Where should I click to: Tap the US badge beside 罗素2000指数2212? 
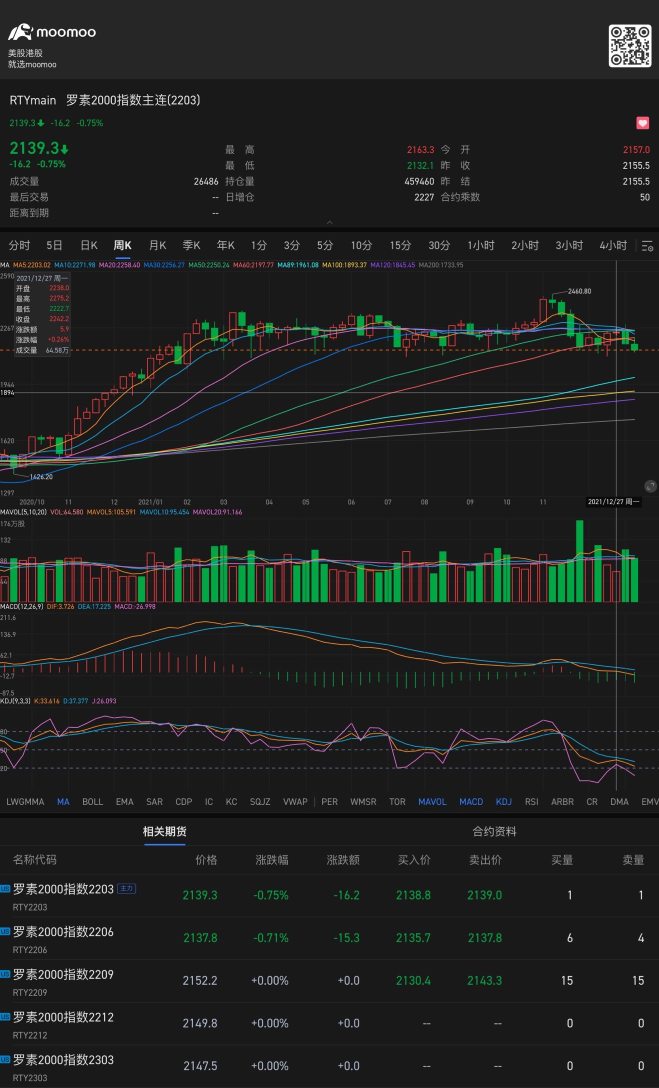[5, 1017]
